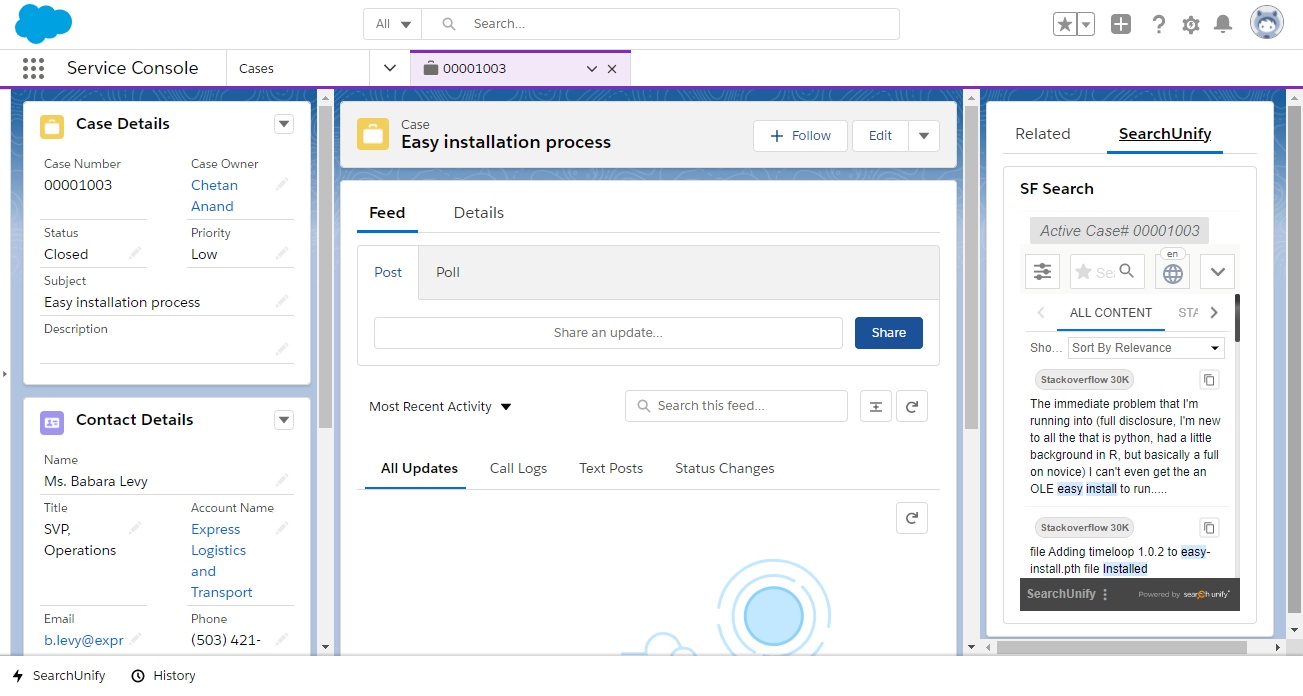This screenshot has width=1303, height=696.
Task: Expand the Case Details panel menu arrow
Action: point(284,124)
